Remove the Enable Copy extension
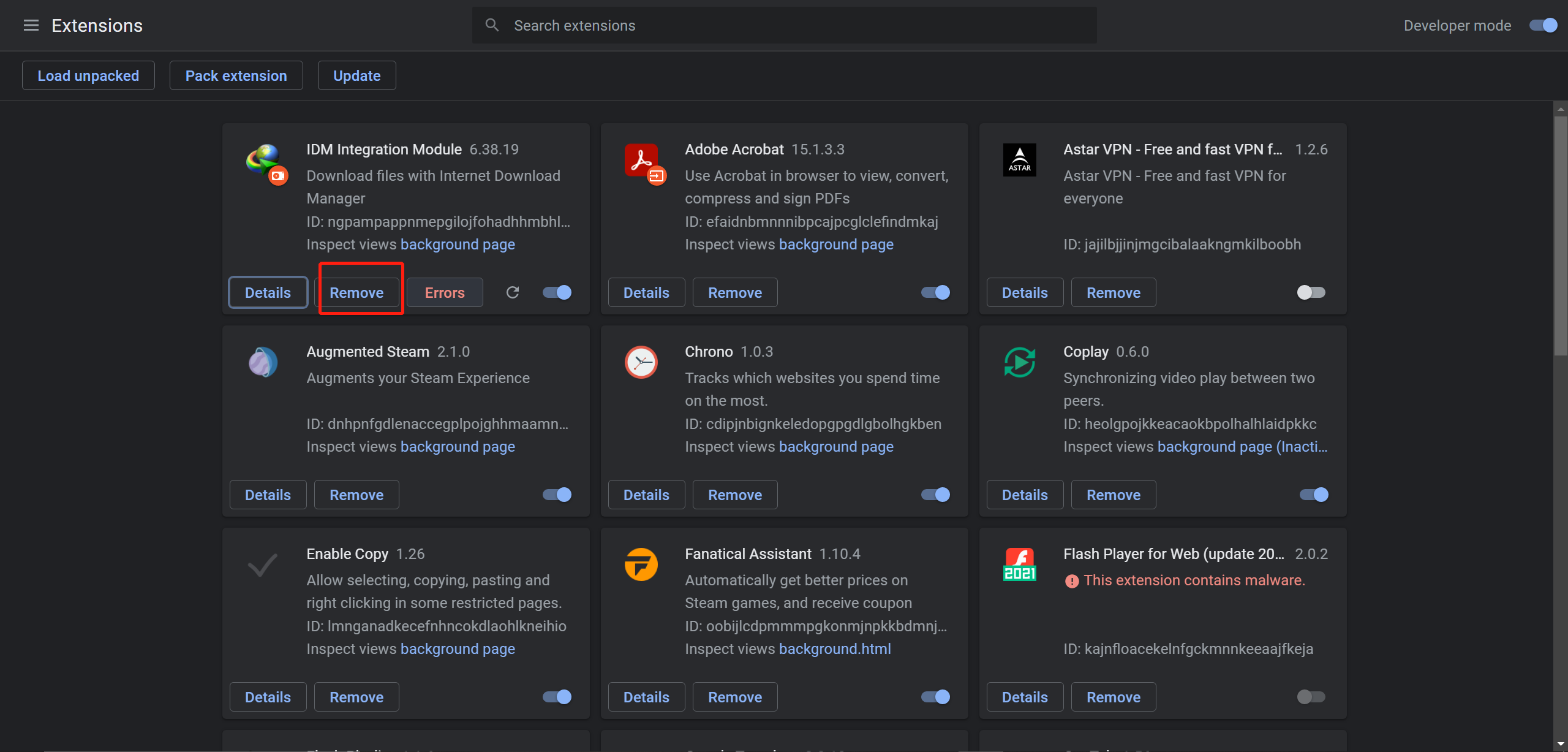This screenshot has height=752, width=1568. (356, 697)
